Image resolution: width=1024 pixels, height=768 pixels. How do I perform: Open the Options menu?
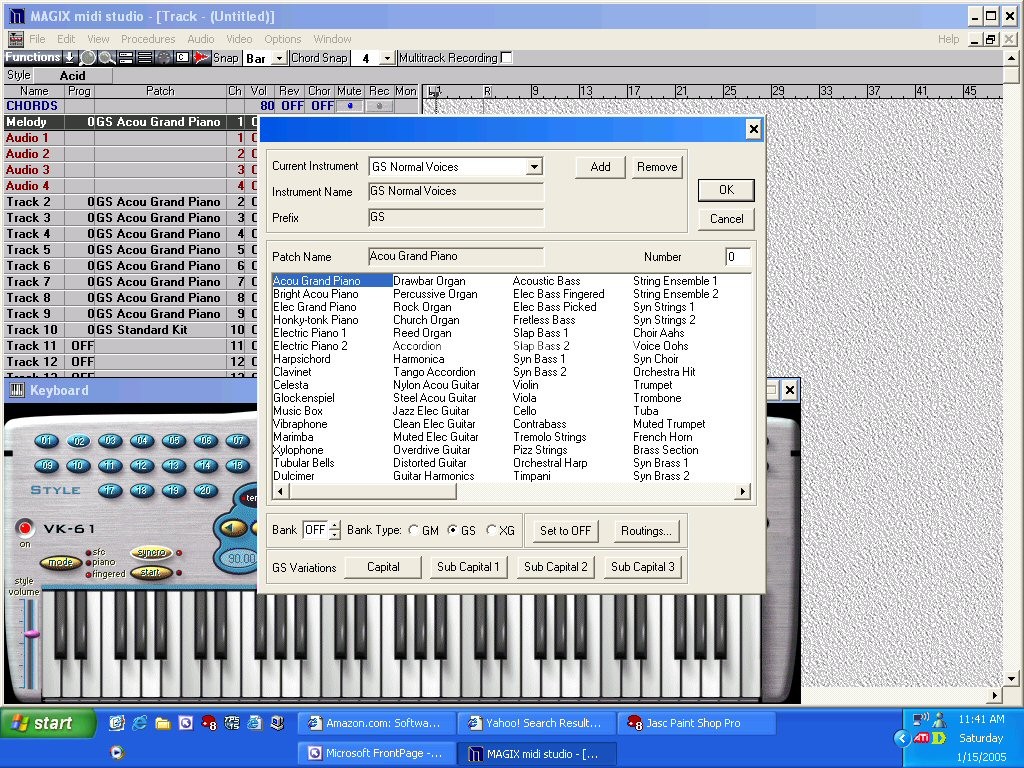pos(283,39)
